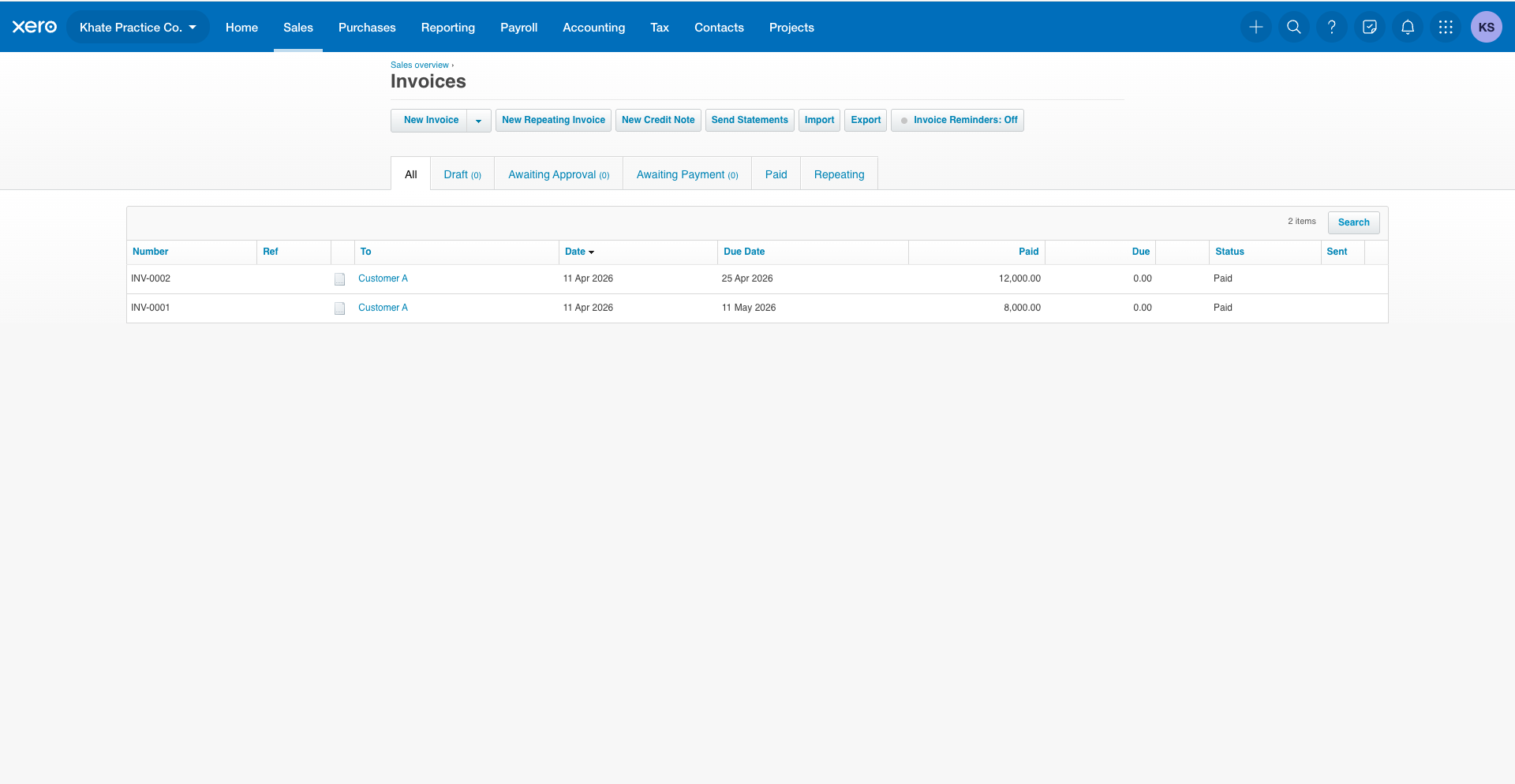Switch to the Repeating tab

coord(840,174)
